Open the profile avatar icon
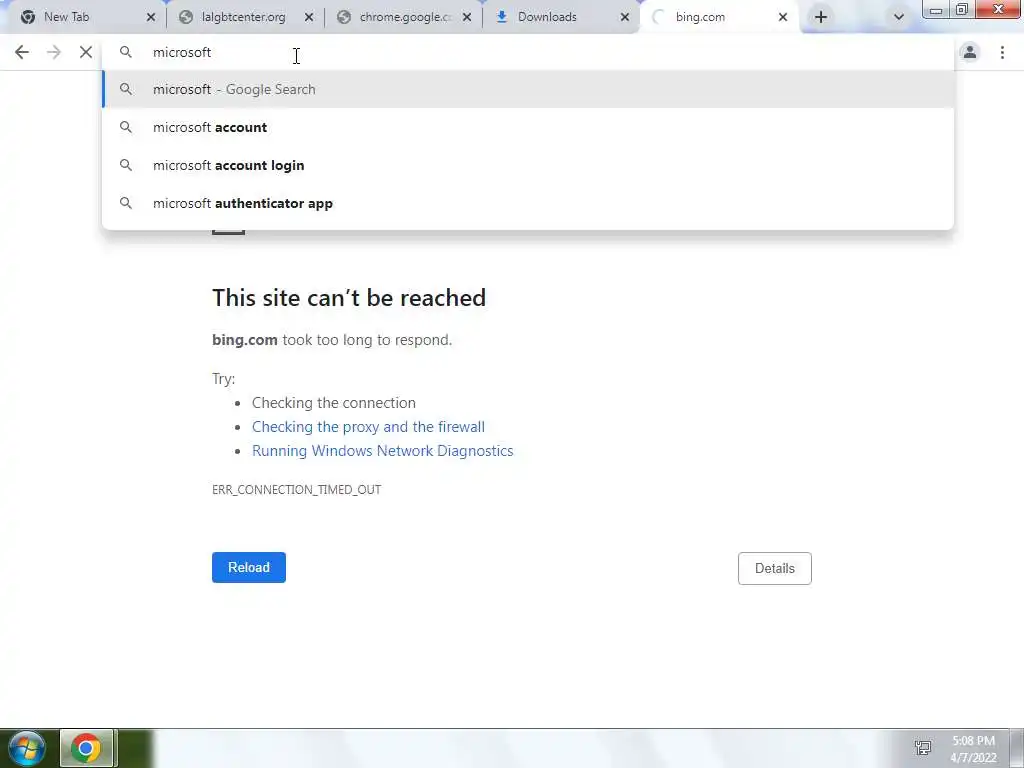Image resolution: width=1024 pixels, height=768 pixels. click(x=970, y=52)
